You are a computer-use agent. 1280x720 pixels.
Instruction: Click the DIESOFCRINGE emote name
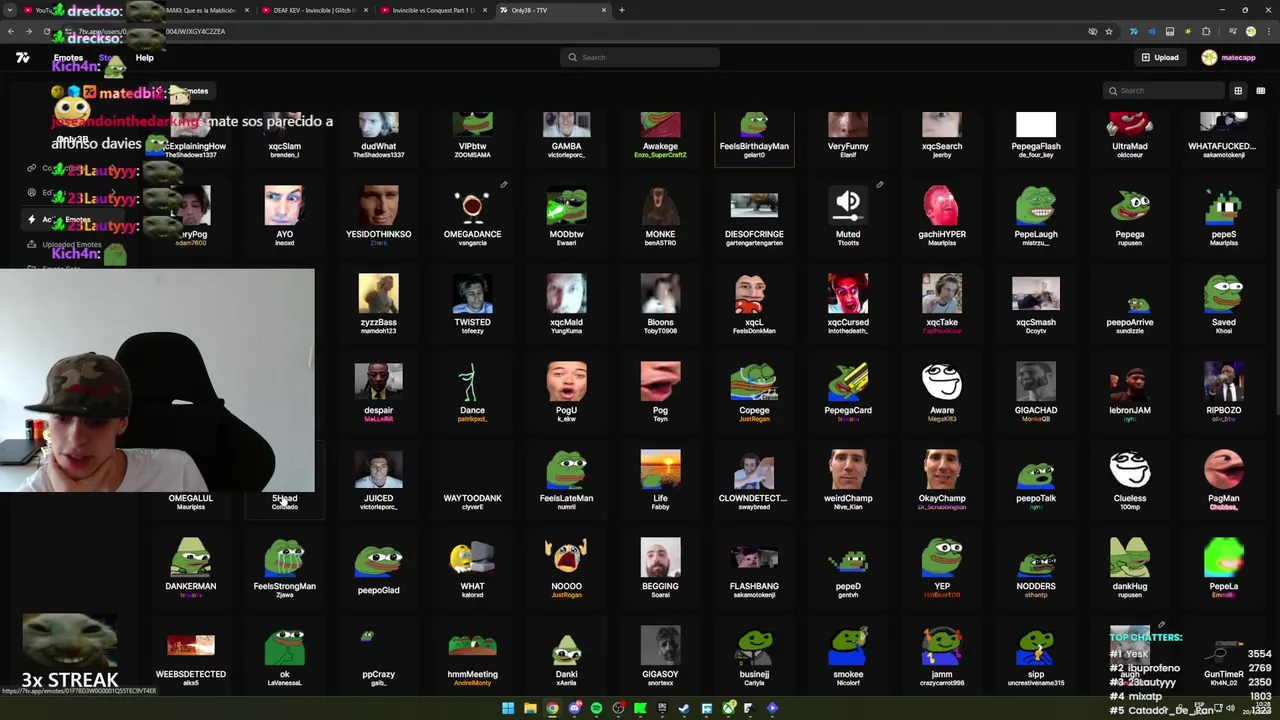point(754,234)
